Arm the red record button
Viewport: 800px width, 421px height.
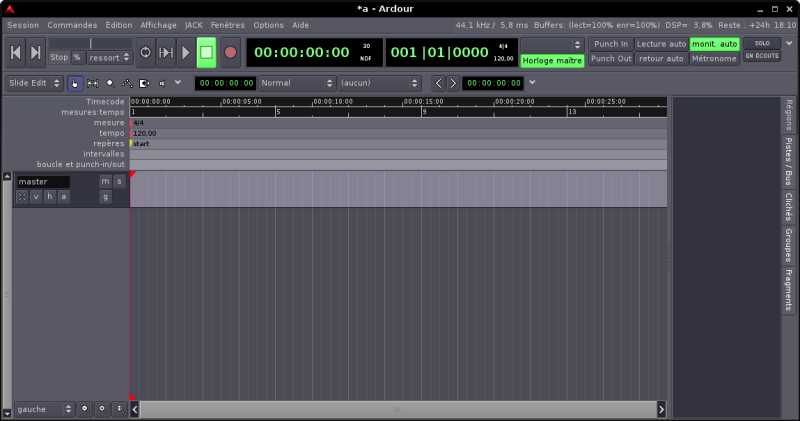tap(230, 53)
